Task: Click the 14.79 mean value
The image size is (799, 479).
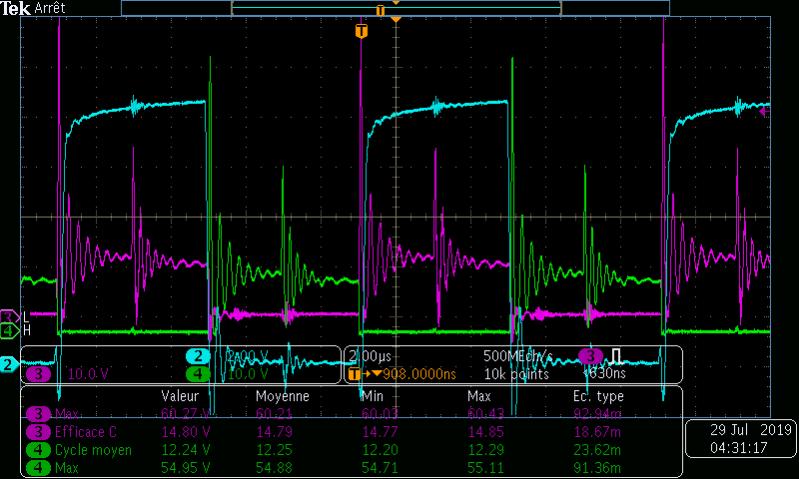Action: coord(274,432)
